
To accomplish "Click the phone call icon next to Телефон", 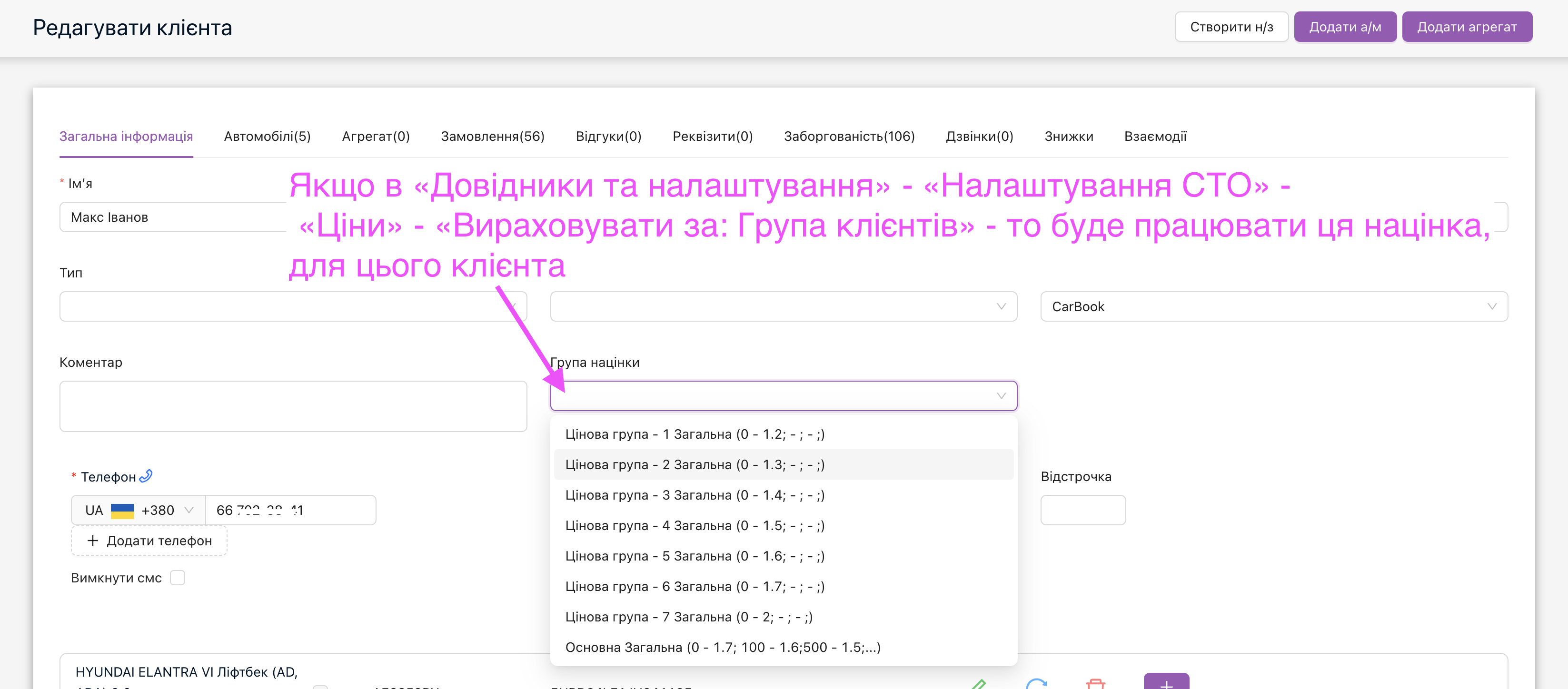I will 146,476.
